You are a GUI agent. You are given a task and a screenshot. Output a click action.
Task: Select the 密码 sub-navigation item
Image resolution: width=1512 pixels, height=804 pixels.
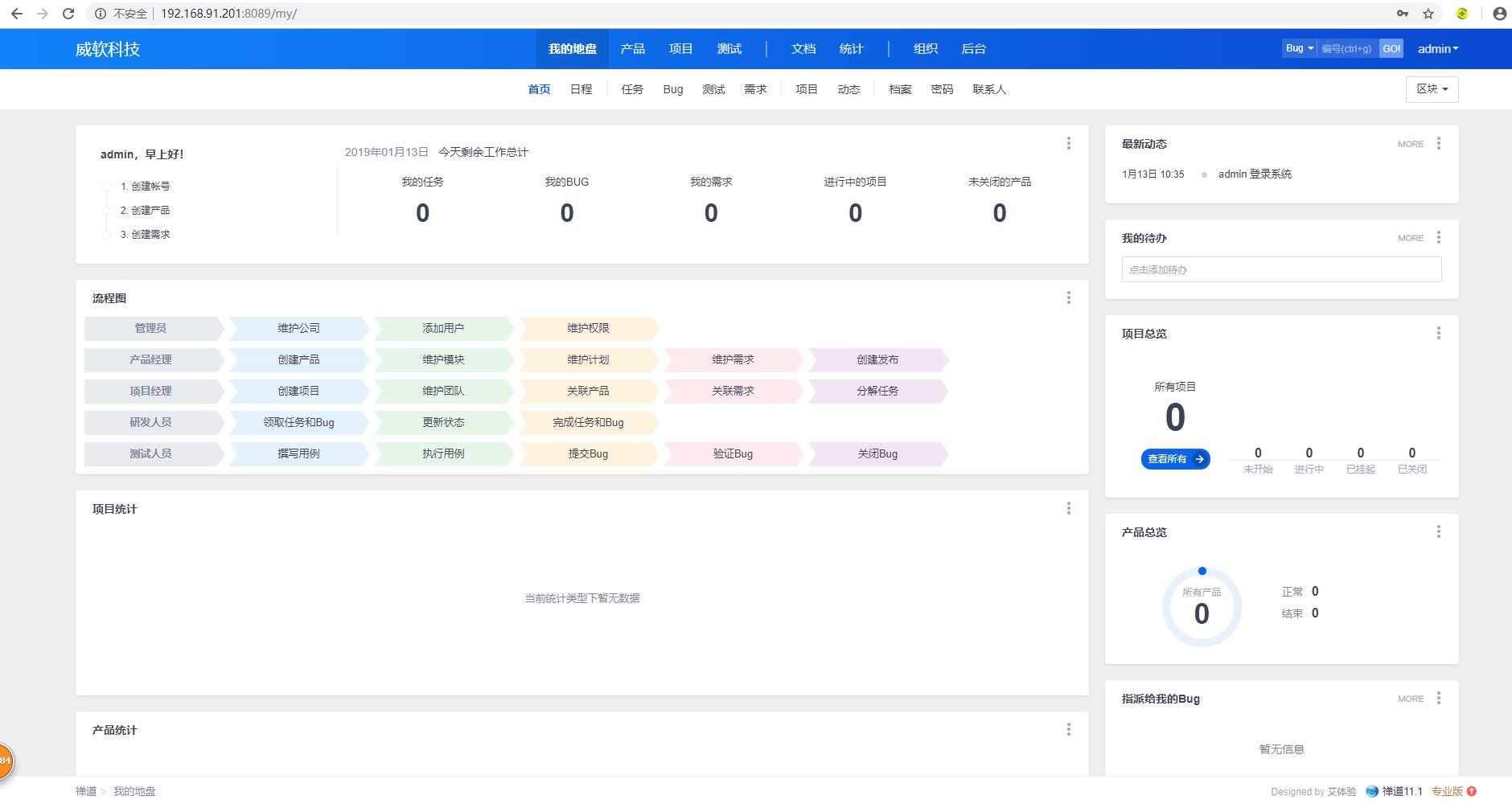tap(942, 89)
